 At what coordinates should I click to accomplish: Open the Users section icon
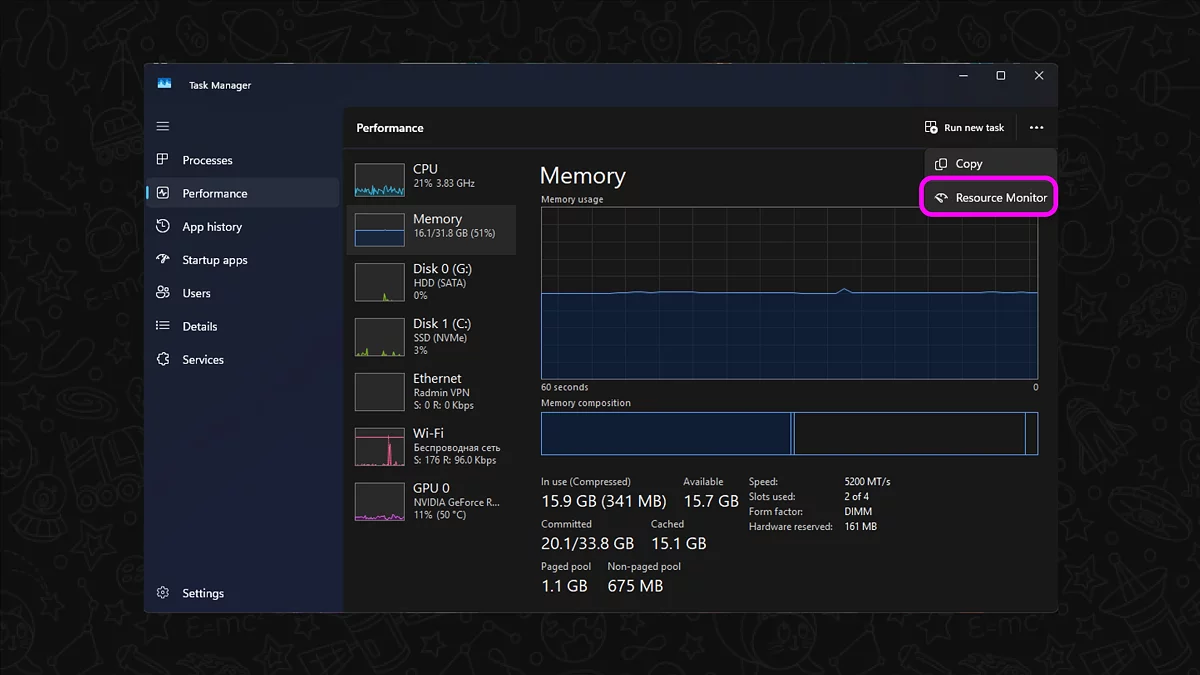tap(163, 293)
